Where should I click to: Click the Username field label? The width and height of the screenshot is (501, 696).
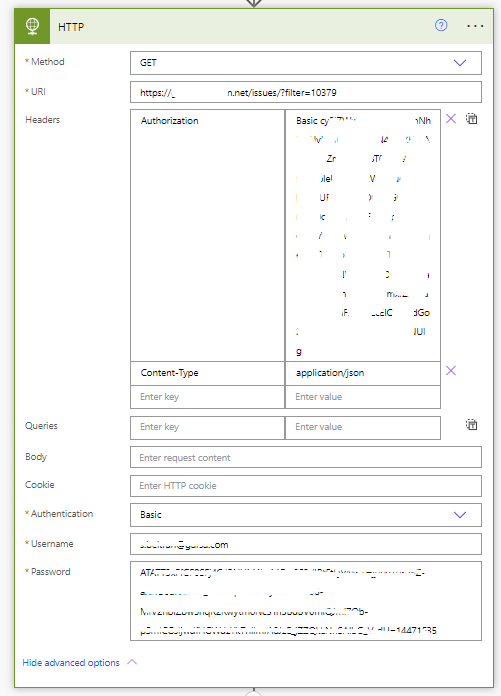(x=52, y=544)
